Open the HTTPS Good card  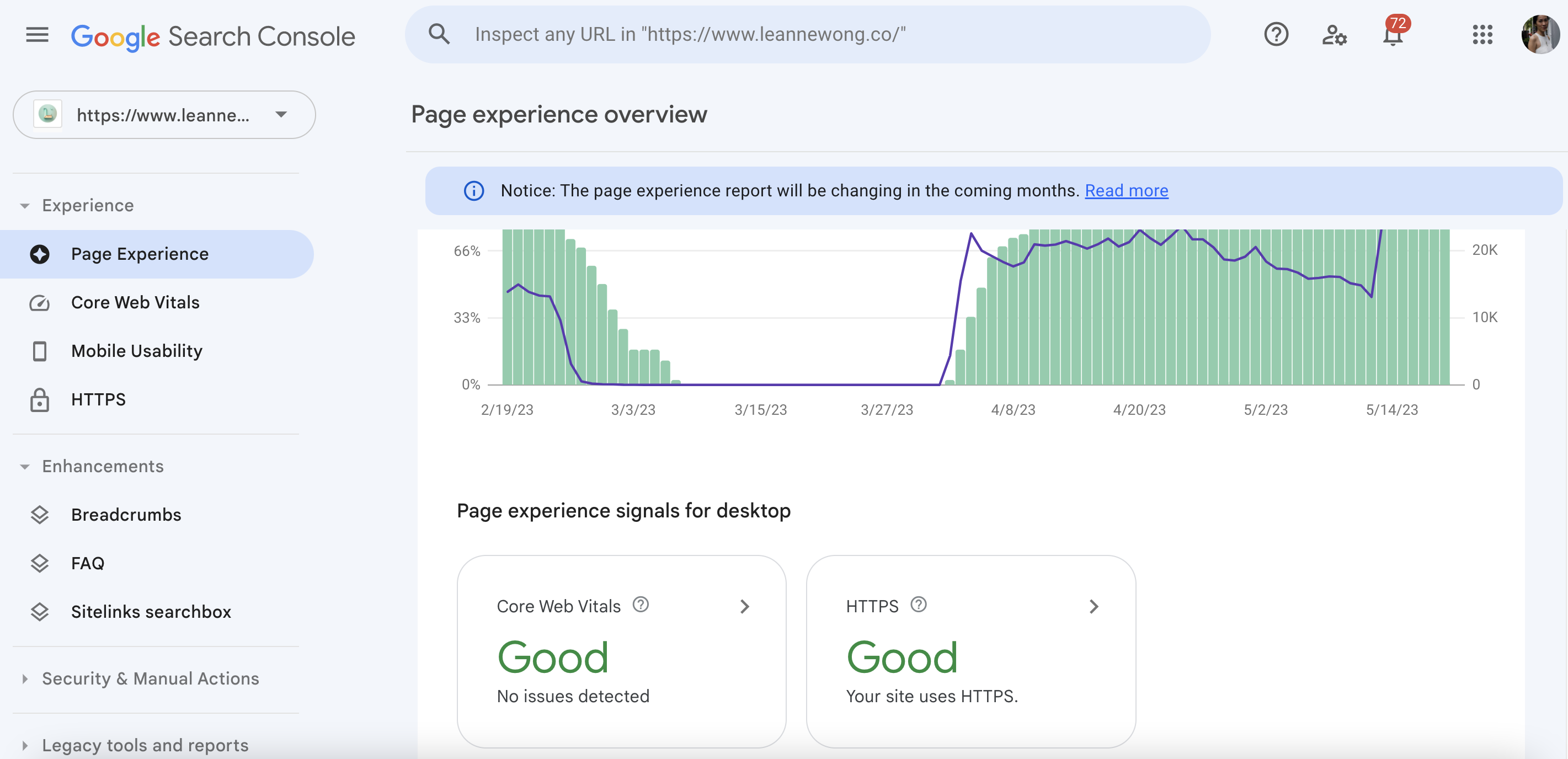[x=971, y=651]
